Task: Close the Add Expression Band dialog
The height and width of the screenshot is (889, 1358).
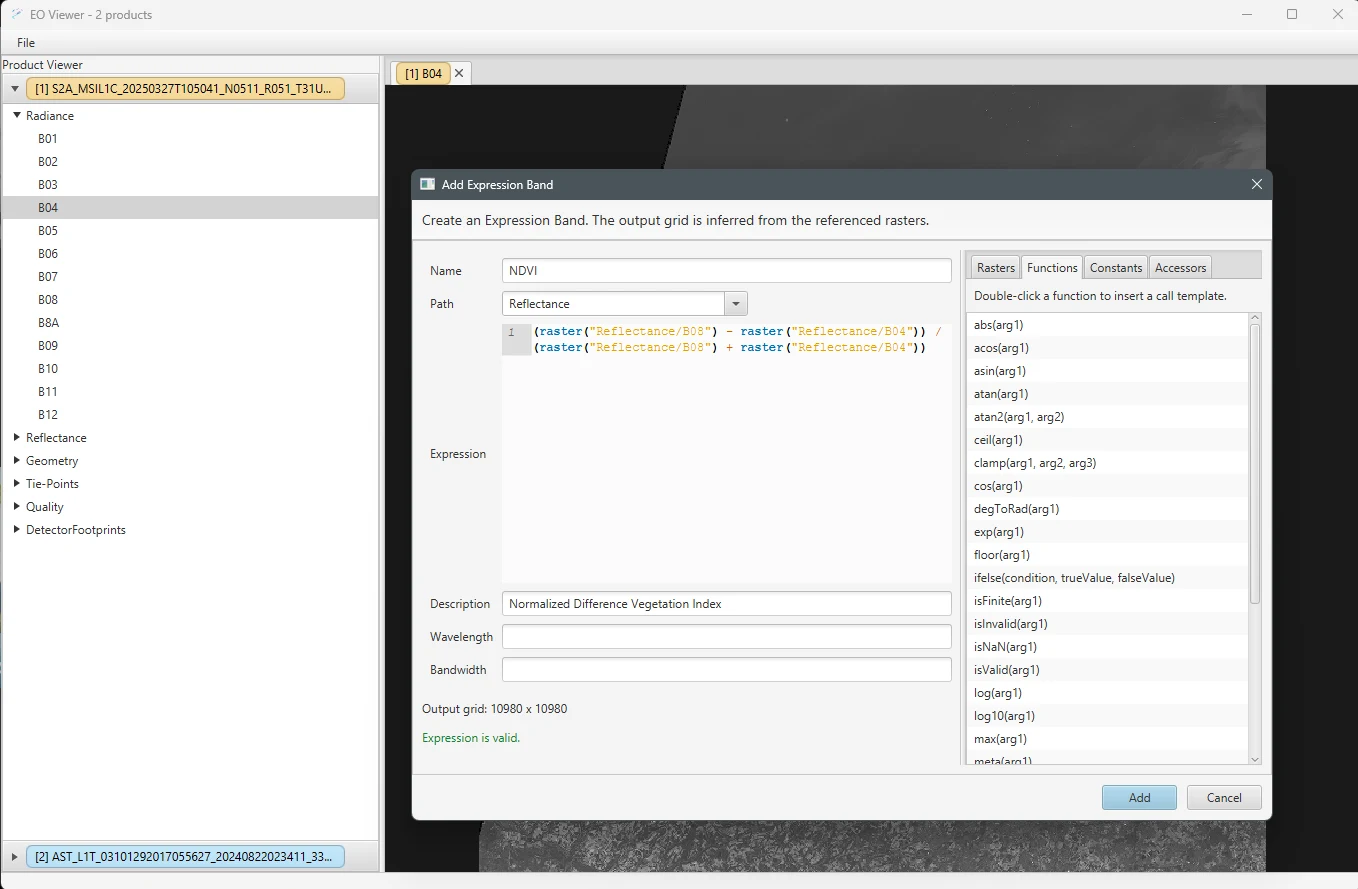Action: click(x=1257, y=184)
